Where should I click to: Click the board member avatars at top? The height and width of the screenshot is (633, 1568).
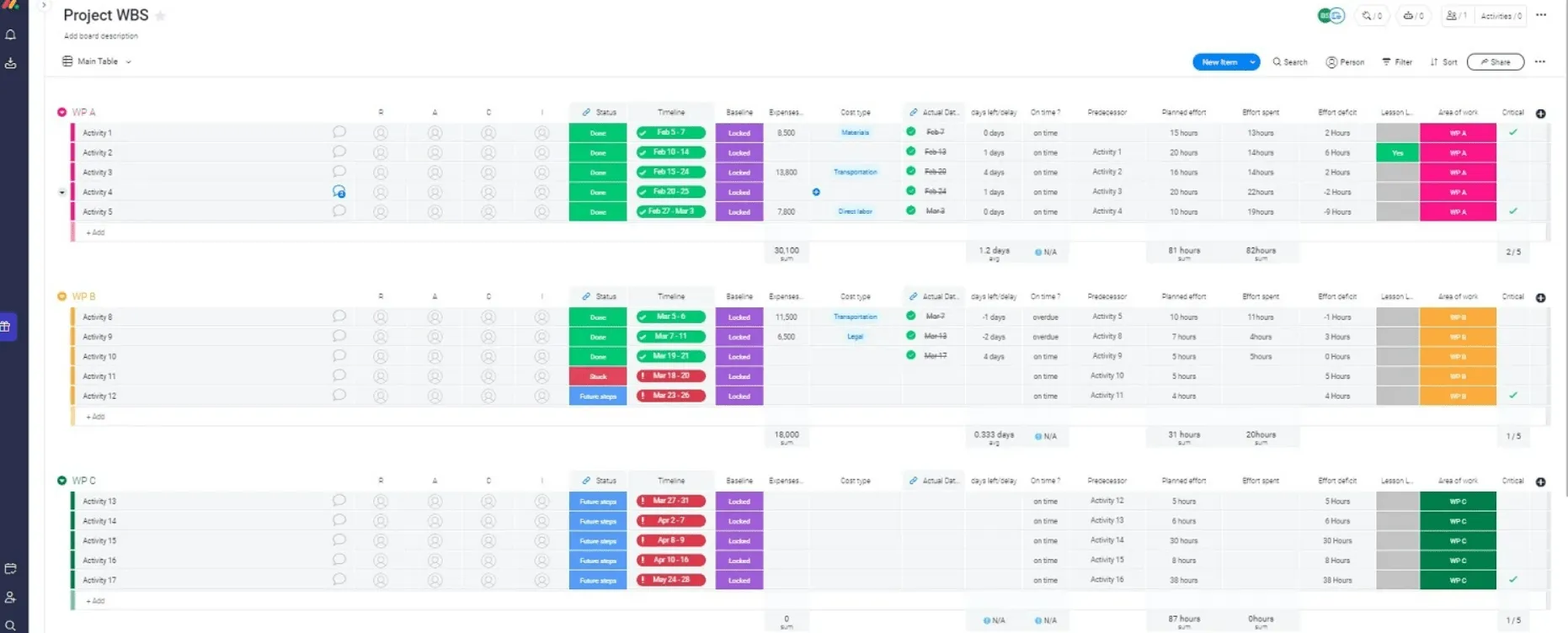[x=1331, y=16]
